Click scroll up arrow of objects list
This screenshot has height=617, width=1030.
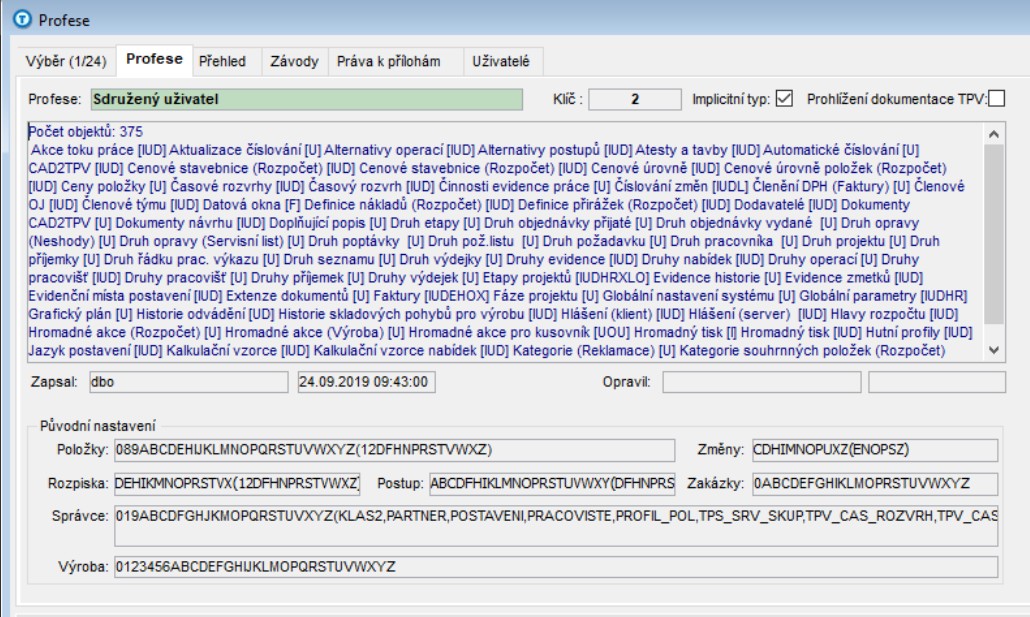[992, 132]
